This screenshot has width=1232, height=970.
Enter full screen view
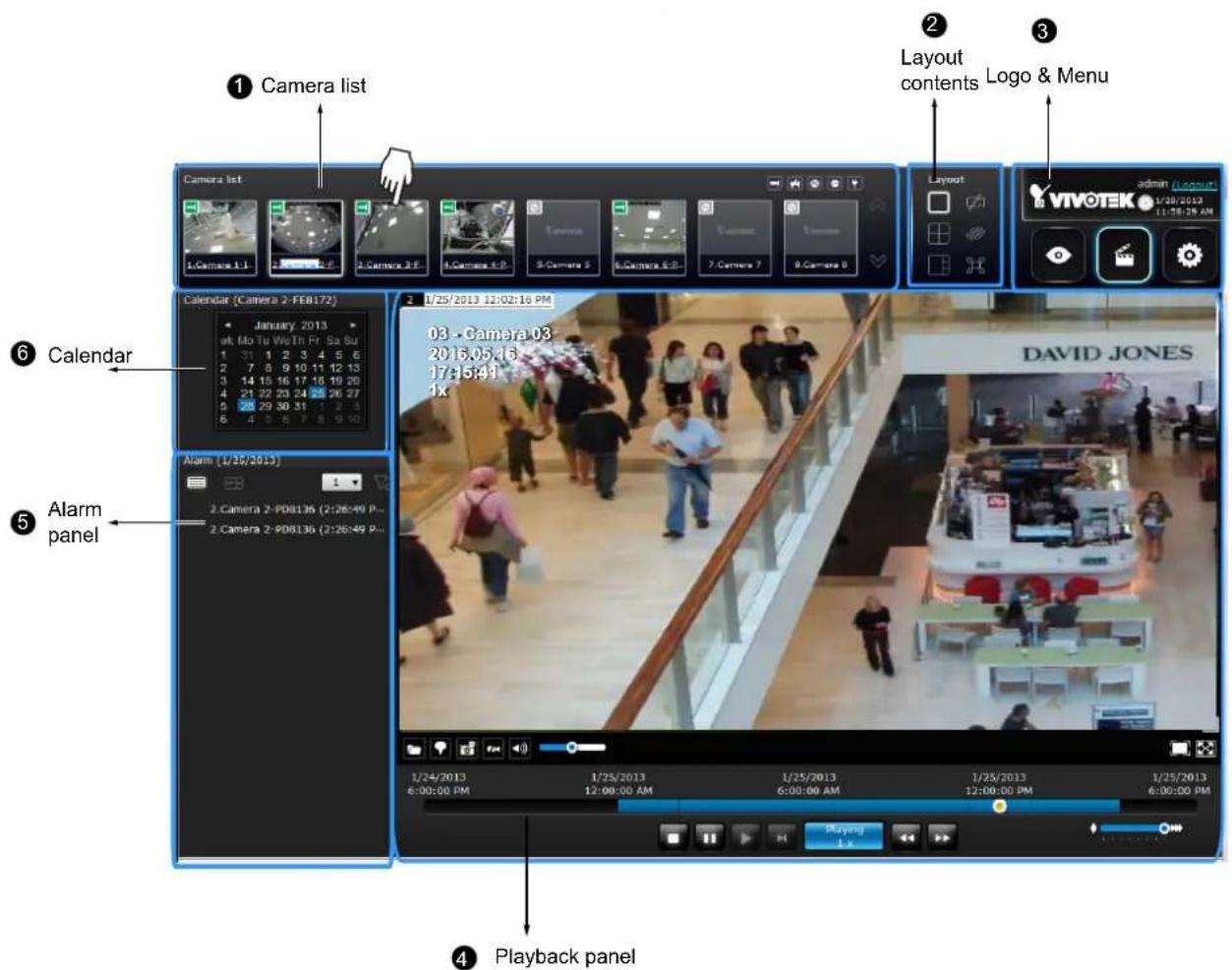[1205, 749]
